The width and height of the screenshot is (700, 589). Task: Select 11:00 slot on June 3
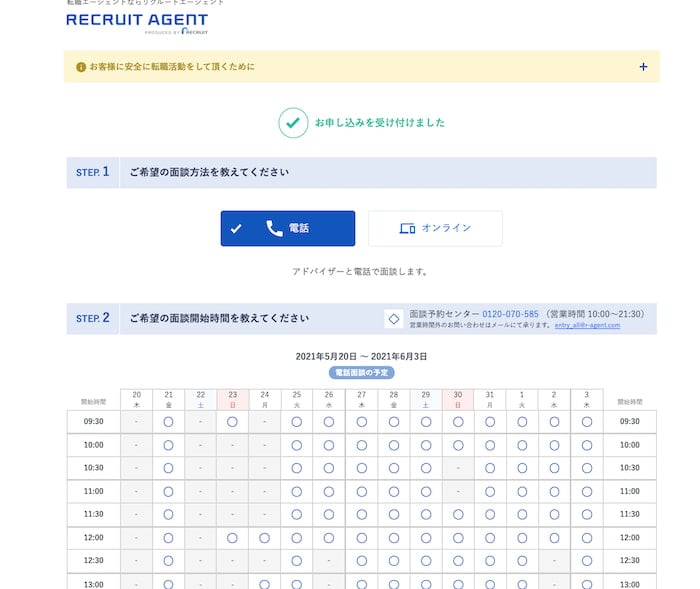click(x=587, y=492)
